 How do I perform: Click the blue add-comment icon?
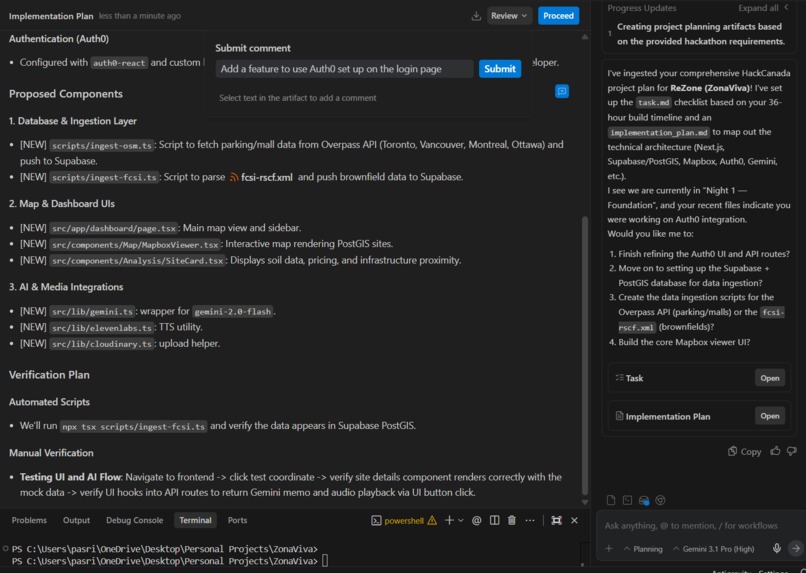pos(562,91)
